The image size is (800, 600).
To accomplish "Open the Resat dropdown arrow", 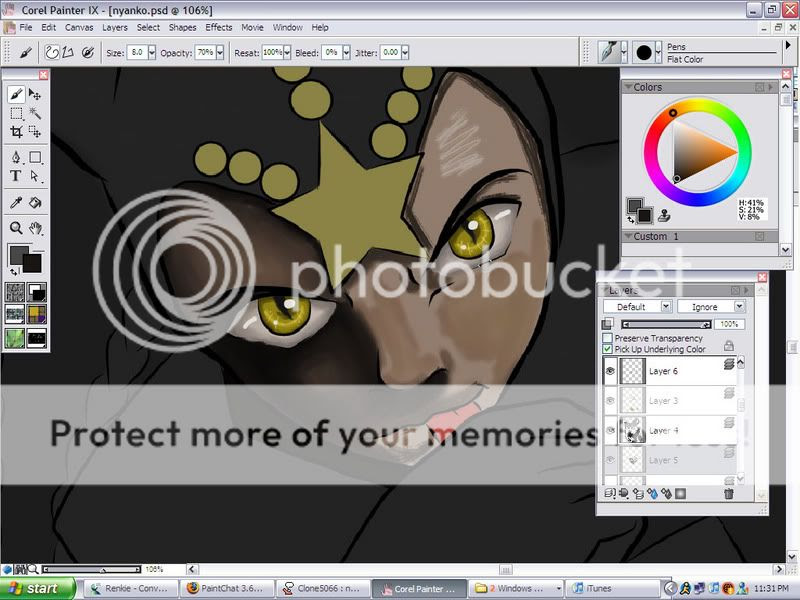I will point(287,52).
